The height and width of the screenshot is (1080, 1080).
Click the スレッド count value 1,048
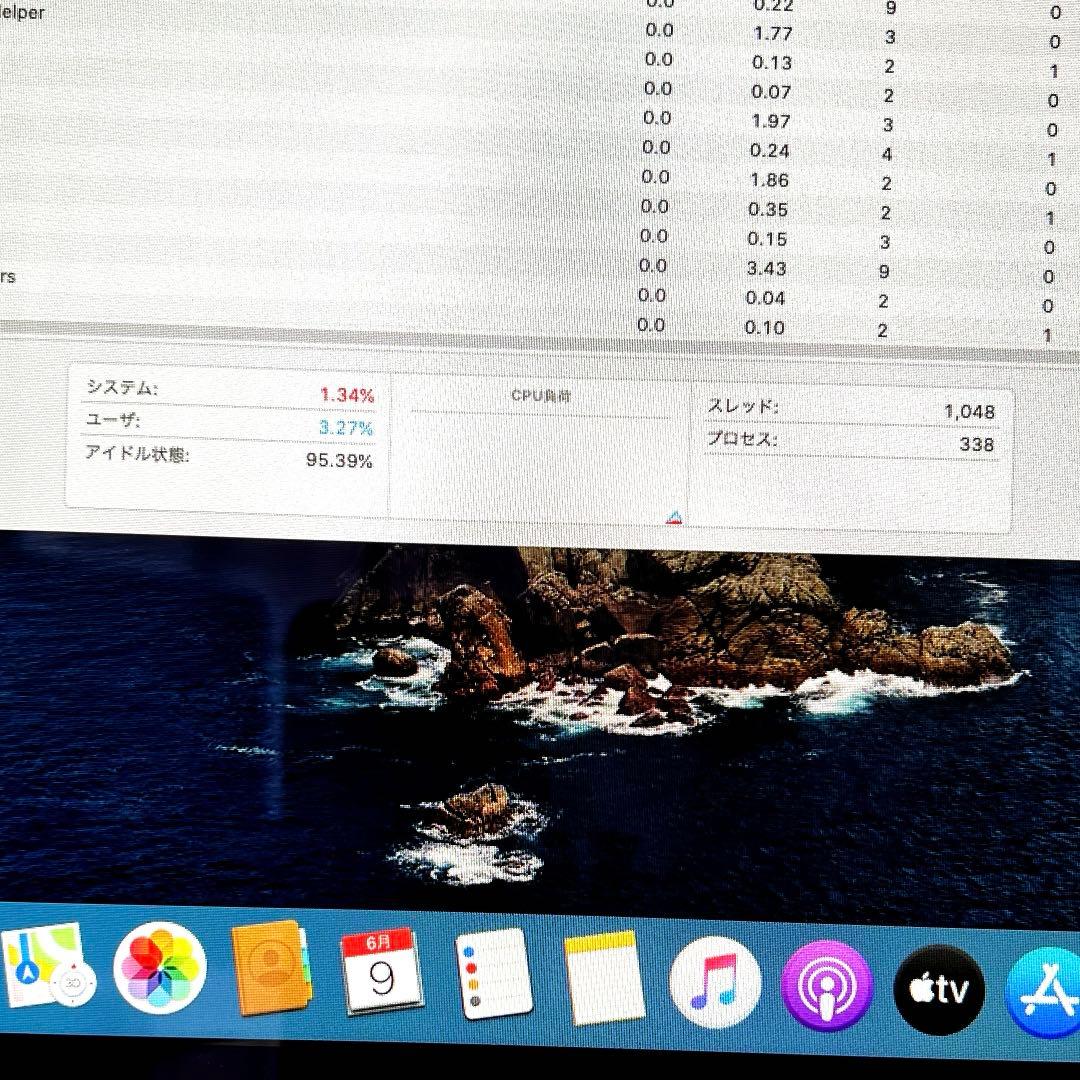coord(971,411)
